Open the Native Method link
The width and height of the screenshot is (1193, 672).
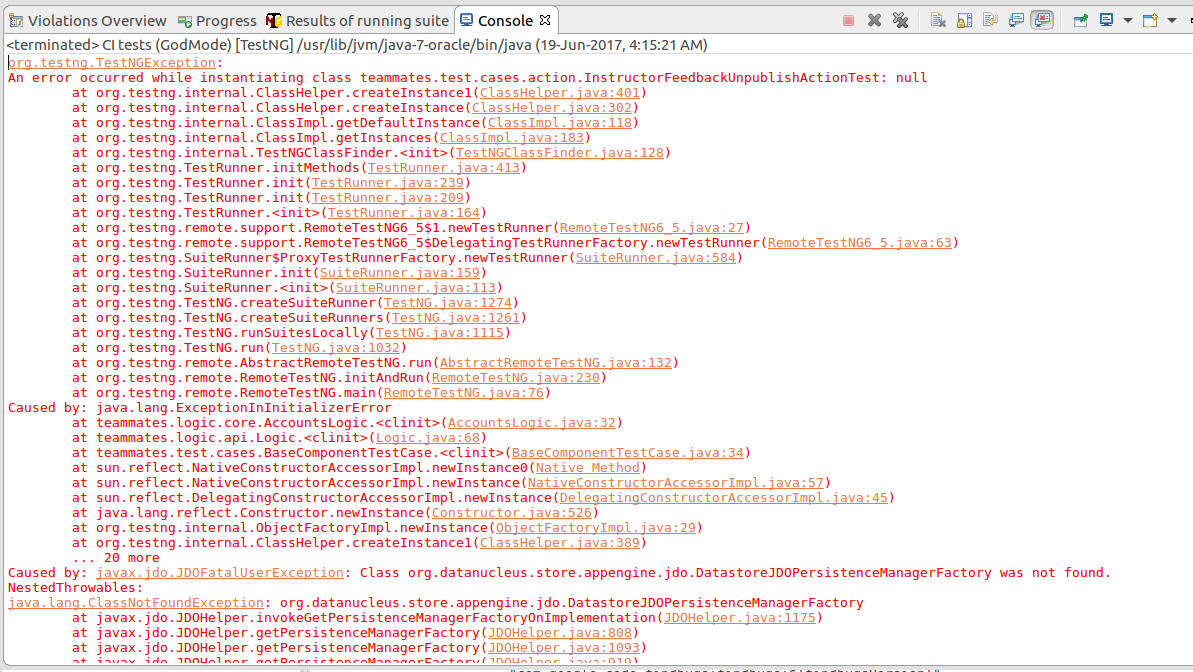588,467
